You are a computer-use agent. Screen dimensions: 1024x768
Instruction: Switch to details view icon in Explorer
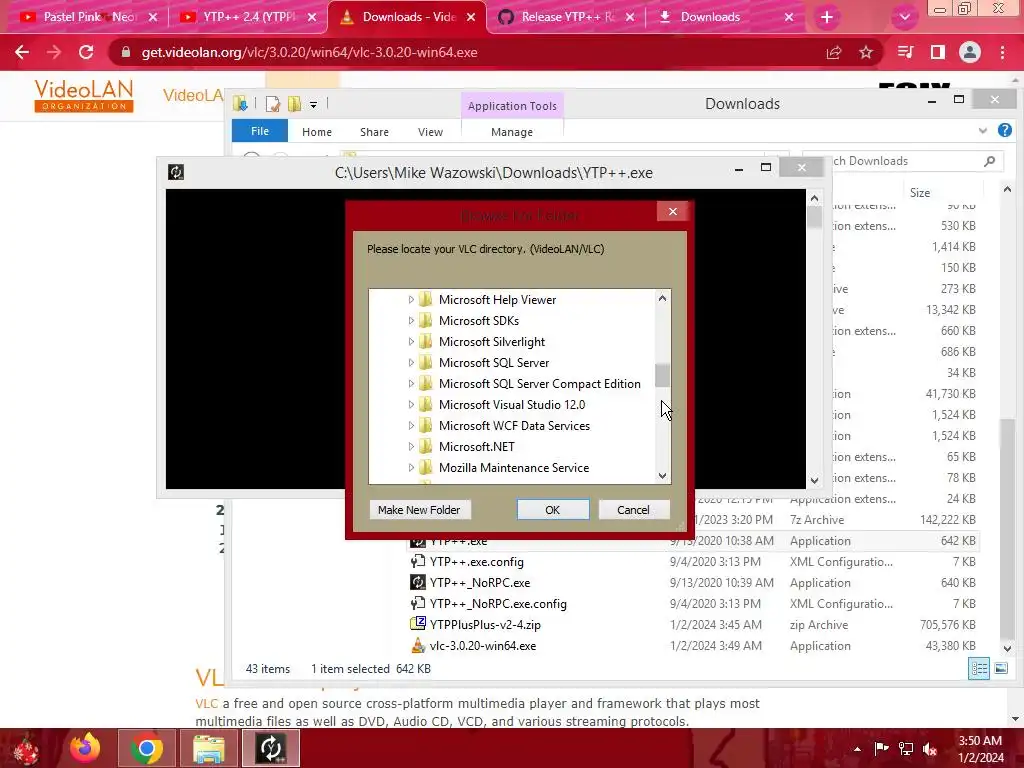pyautogui.click(x=979, y=668)
